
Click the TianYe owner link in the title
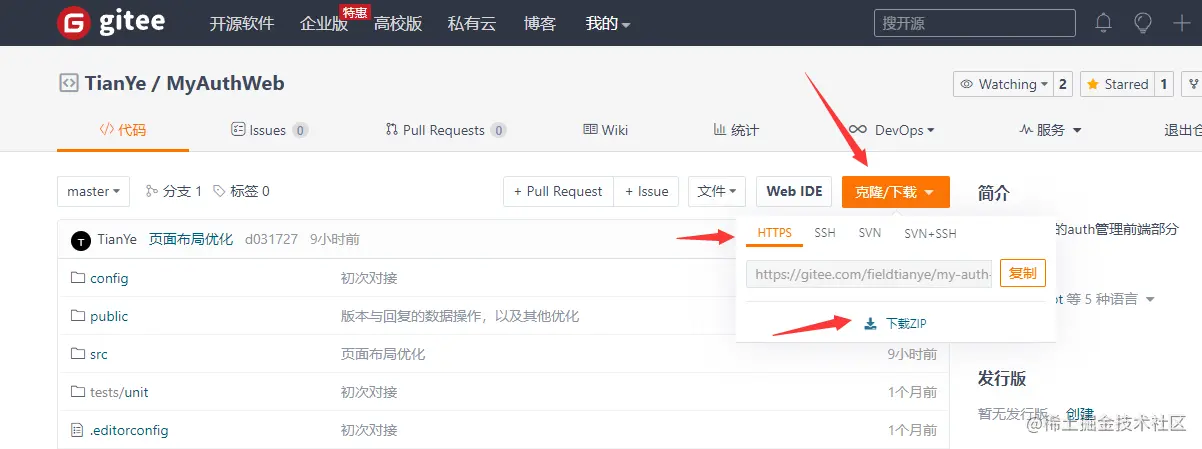point(116,84)
